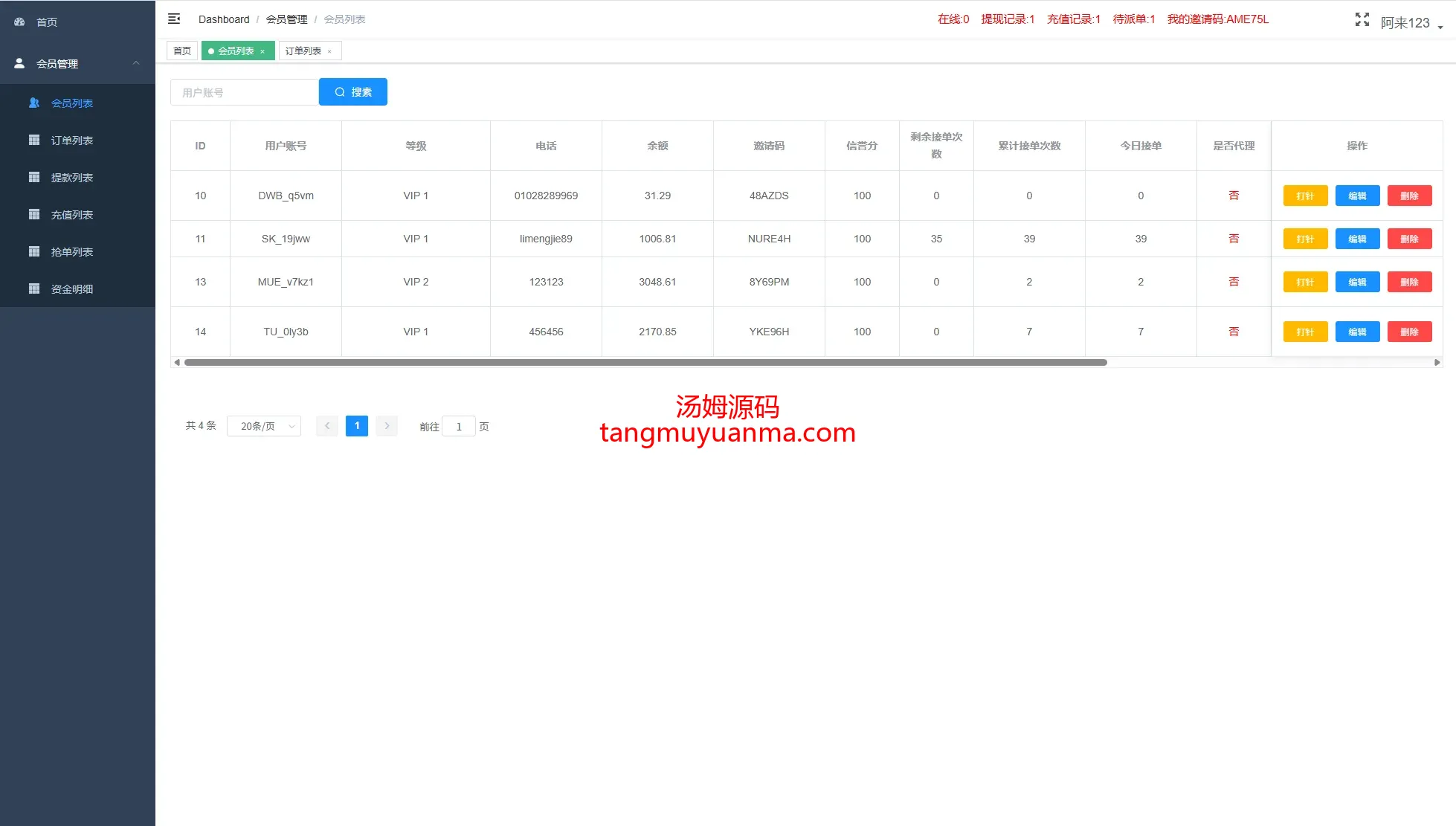Click 删除 for user TU_0ly3b
This screenshot has width=1456, height=826.
[1409, 332]
